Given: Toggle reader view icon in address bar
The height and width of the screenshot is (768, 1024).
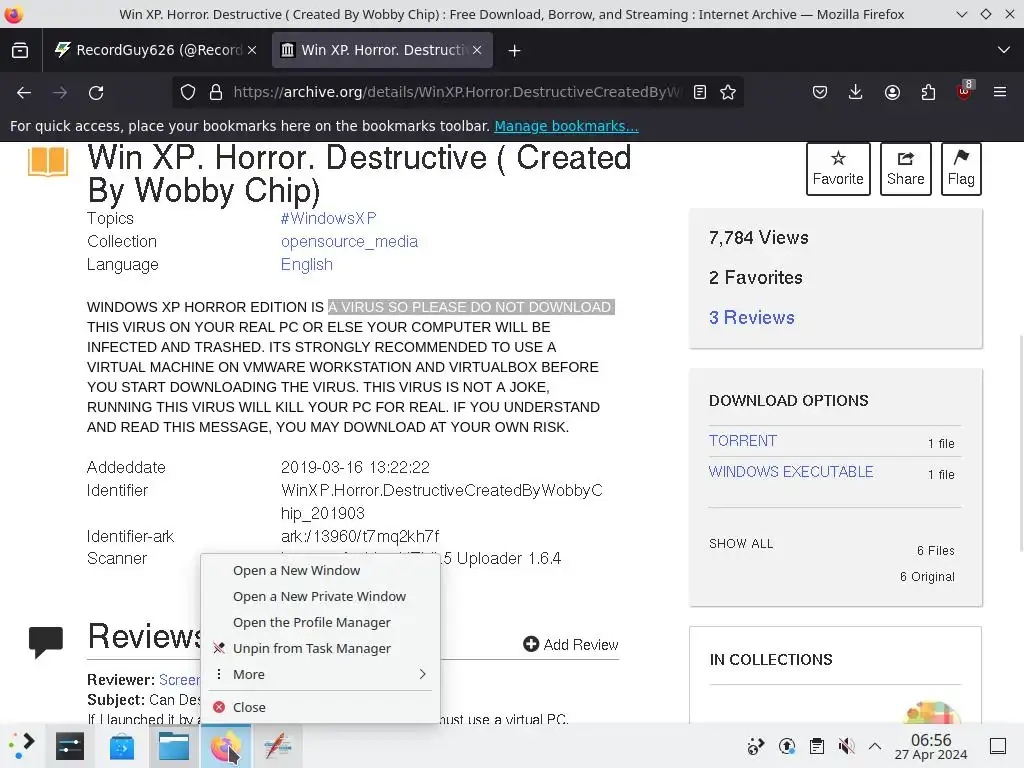Looking at the screenshot, I should click(700, 92).
